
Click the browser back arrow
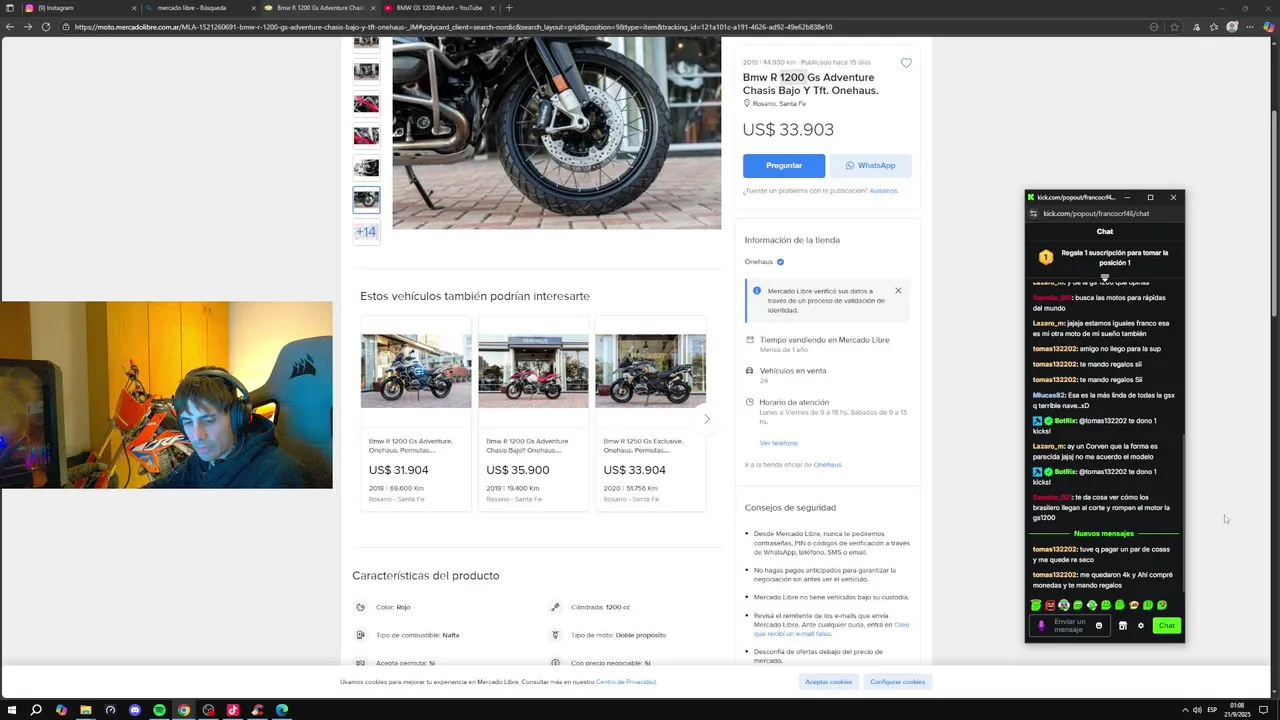[11, 27]
